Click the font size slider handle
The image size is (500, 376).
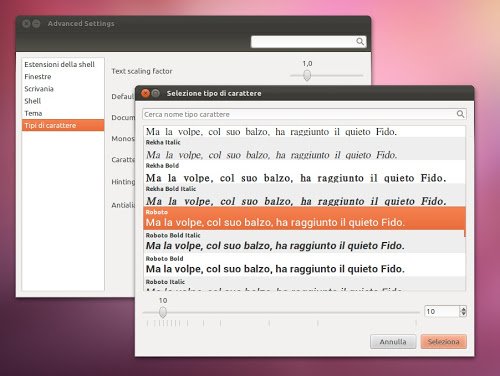(x=163, y=312)
